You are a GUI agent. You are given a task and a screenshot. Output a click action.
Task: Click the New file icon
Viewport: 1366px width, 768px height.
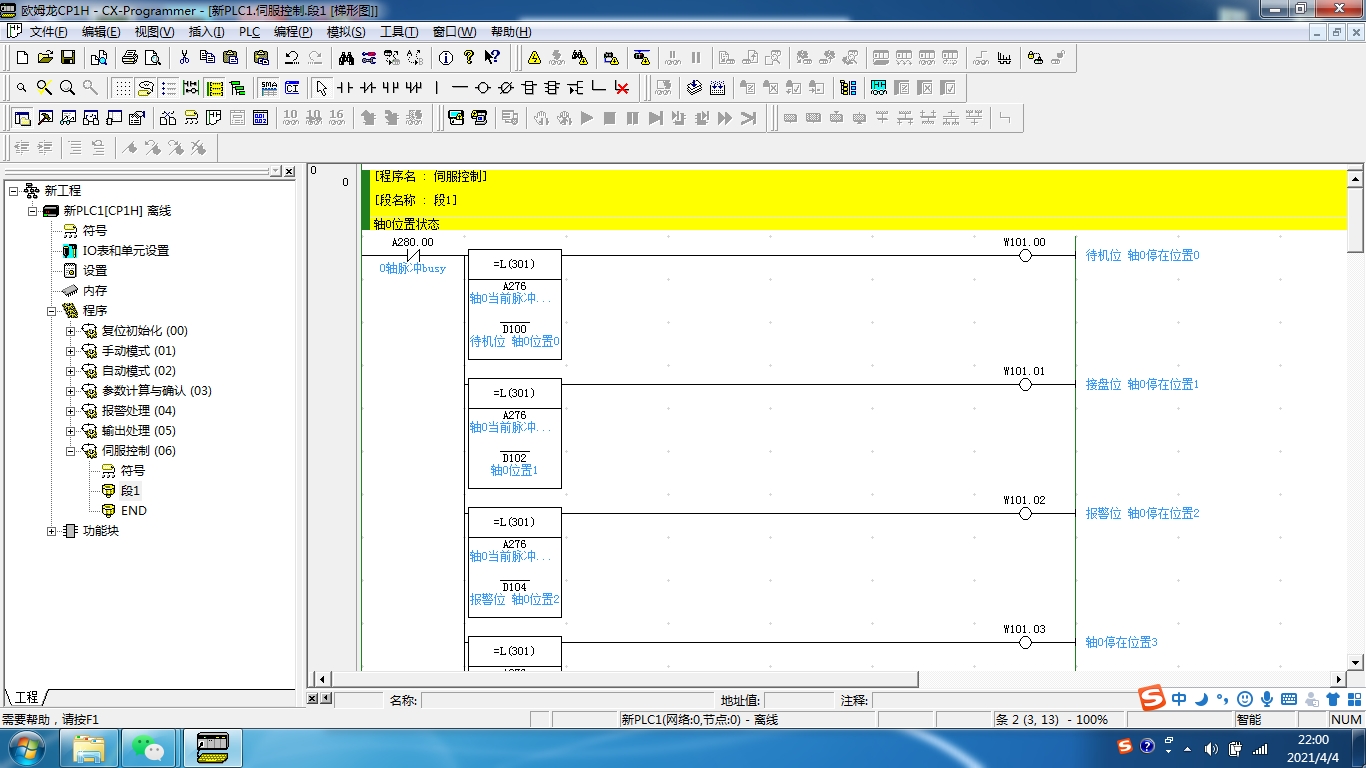click(21, 58)
